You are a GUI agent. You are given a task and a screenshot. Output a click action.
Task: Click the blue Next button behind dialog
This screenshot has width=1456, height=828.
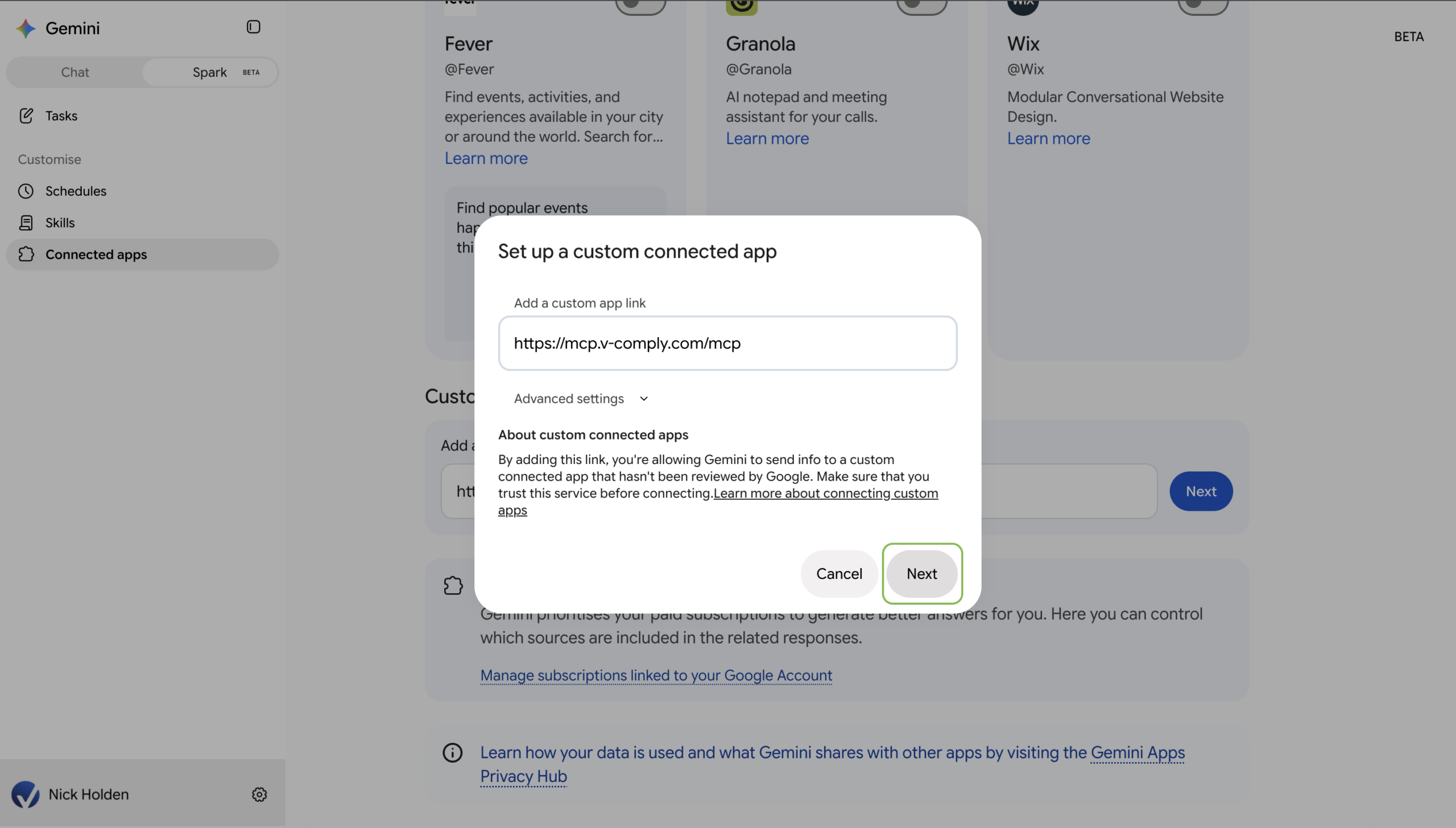tap(1201, 491)
